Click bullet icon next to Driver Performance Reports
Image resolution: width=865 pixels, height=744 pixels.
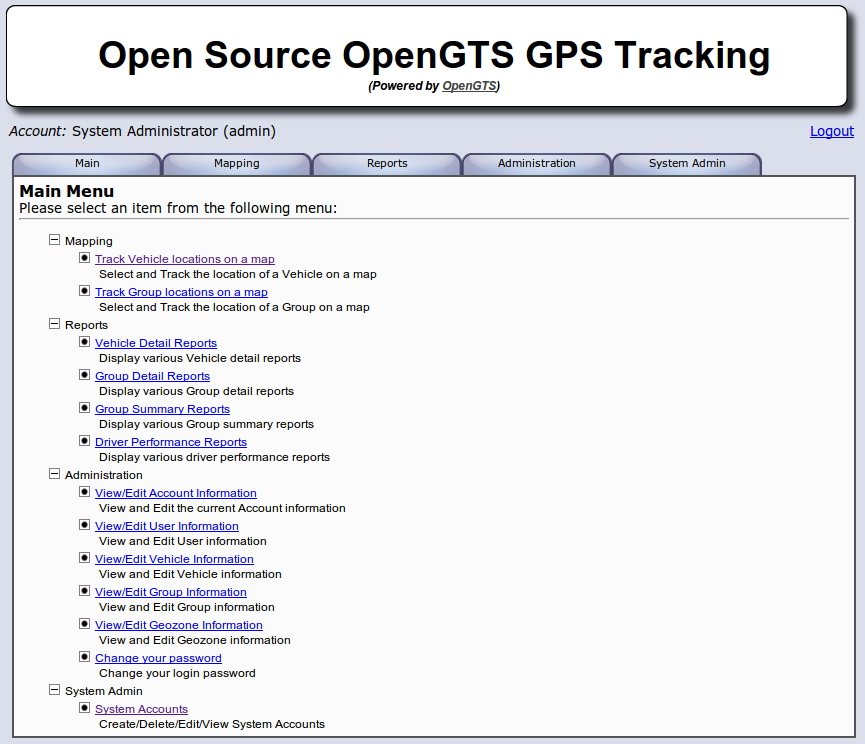click(x=85, y=441)
